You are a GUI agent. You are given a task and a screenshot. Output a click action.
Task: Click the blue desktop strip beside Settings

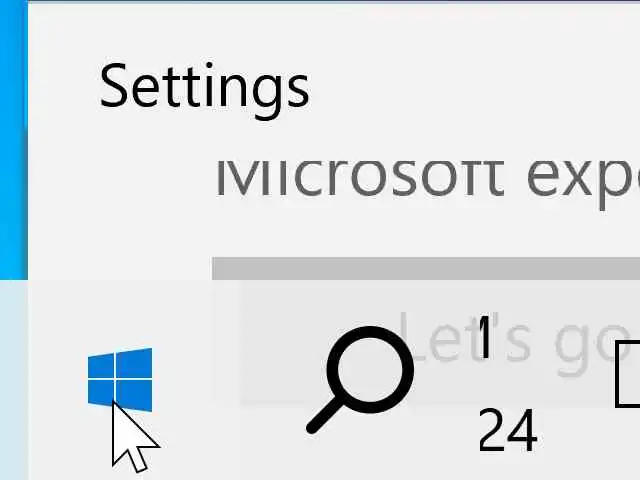click(x=14, y=139)
